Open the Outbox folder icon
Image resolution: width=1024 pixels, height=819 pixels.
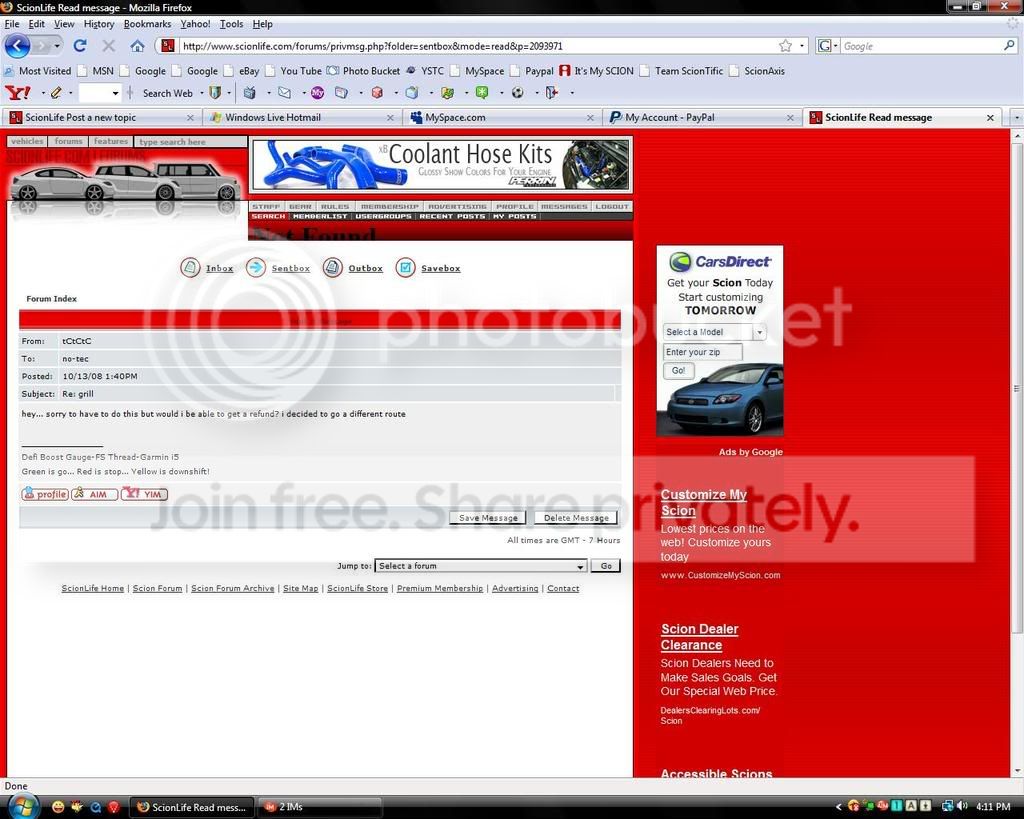[x=333, y=268]
